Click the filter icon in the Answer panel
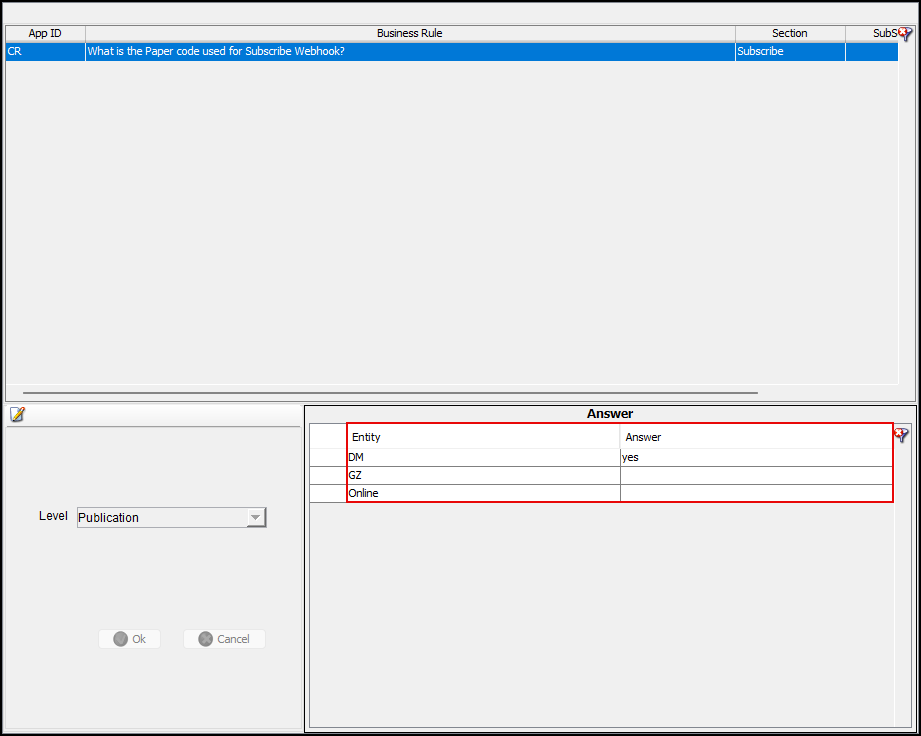Image resolution: width=921 pixels, height=736 pixels. click(x=901, y=435)
